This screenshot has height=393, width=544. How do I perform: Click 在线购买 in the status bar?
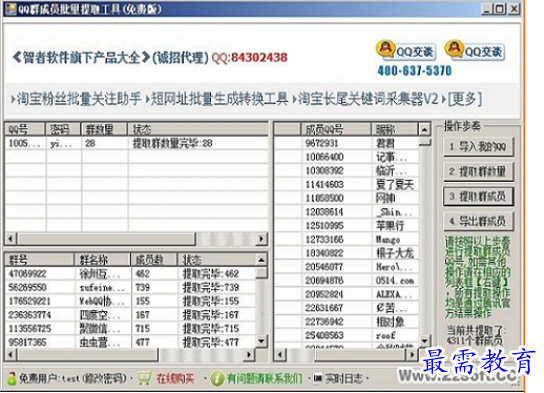click(x=175, y=378)
